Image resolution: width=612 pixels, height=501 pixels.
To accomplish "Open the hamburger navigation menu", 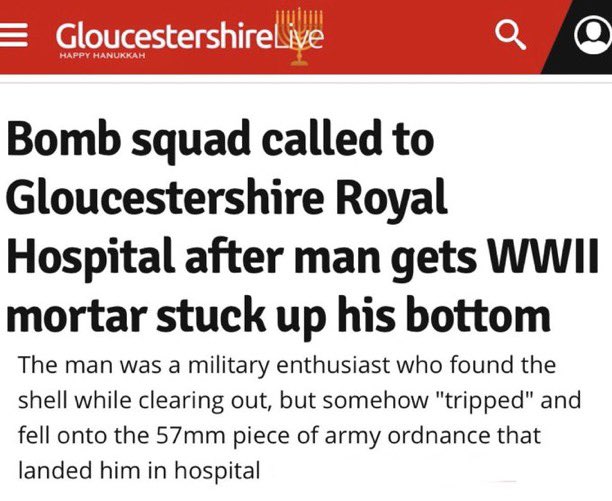I will pyautogui.click(x=14, y=35).
